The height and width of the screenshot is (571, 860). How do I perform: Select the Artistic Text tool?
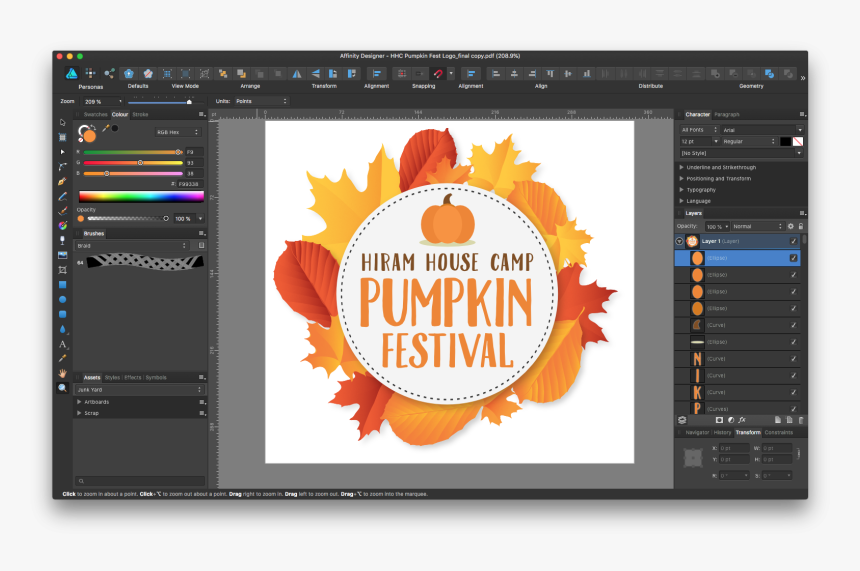tap(63, 344)
